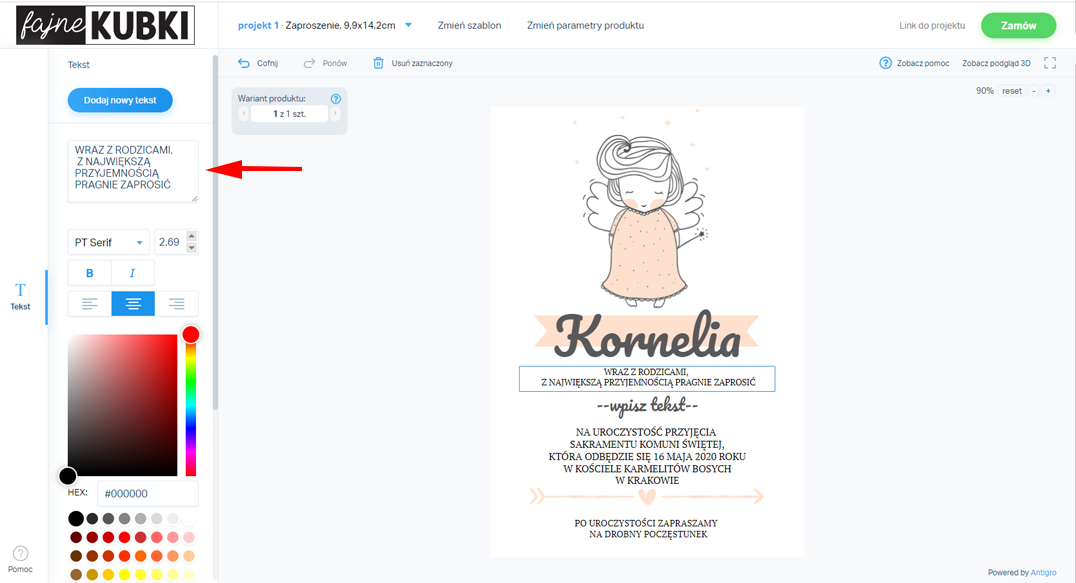Decrease font size with down stepper
The image size is (1076, 583).
pos(191,248)
